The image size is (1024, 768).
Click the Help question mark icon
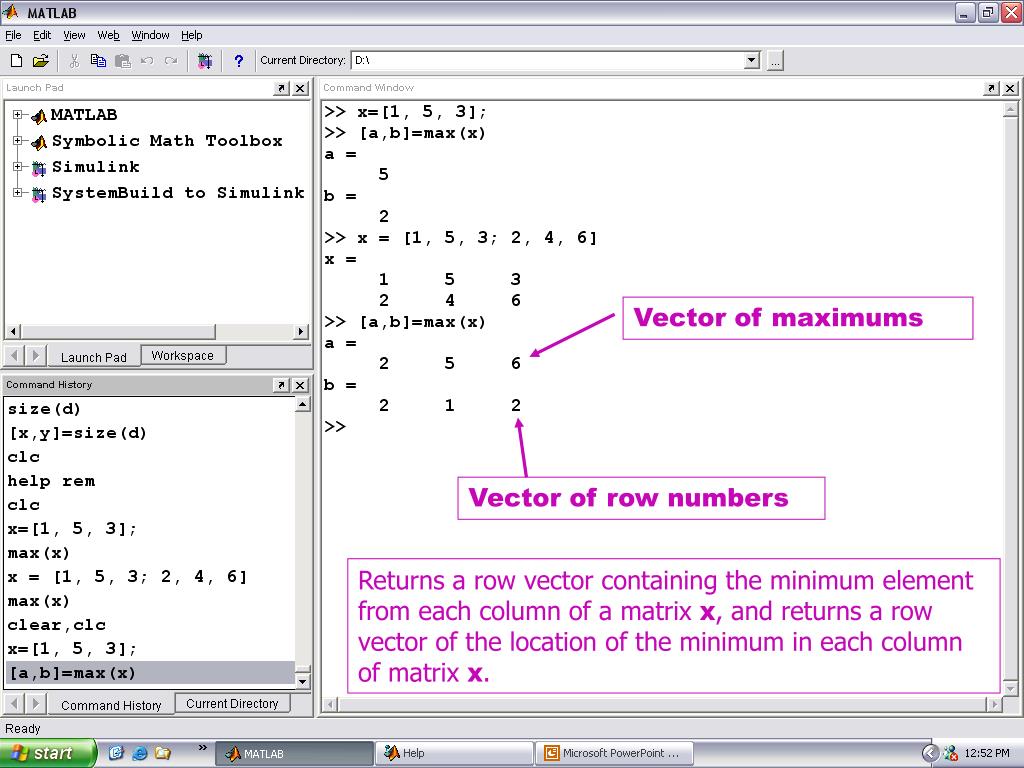(x=238, y=61)
